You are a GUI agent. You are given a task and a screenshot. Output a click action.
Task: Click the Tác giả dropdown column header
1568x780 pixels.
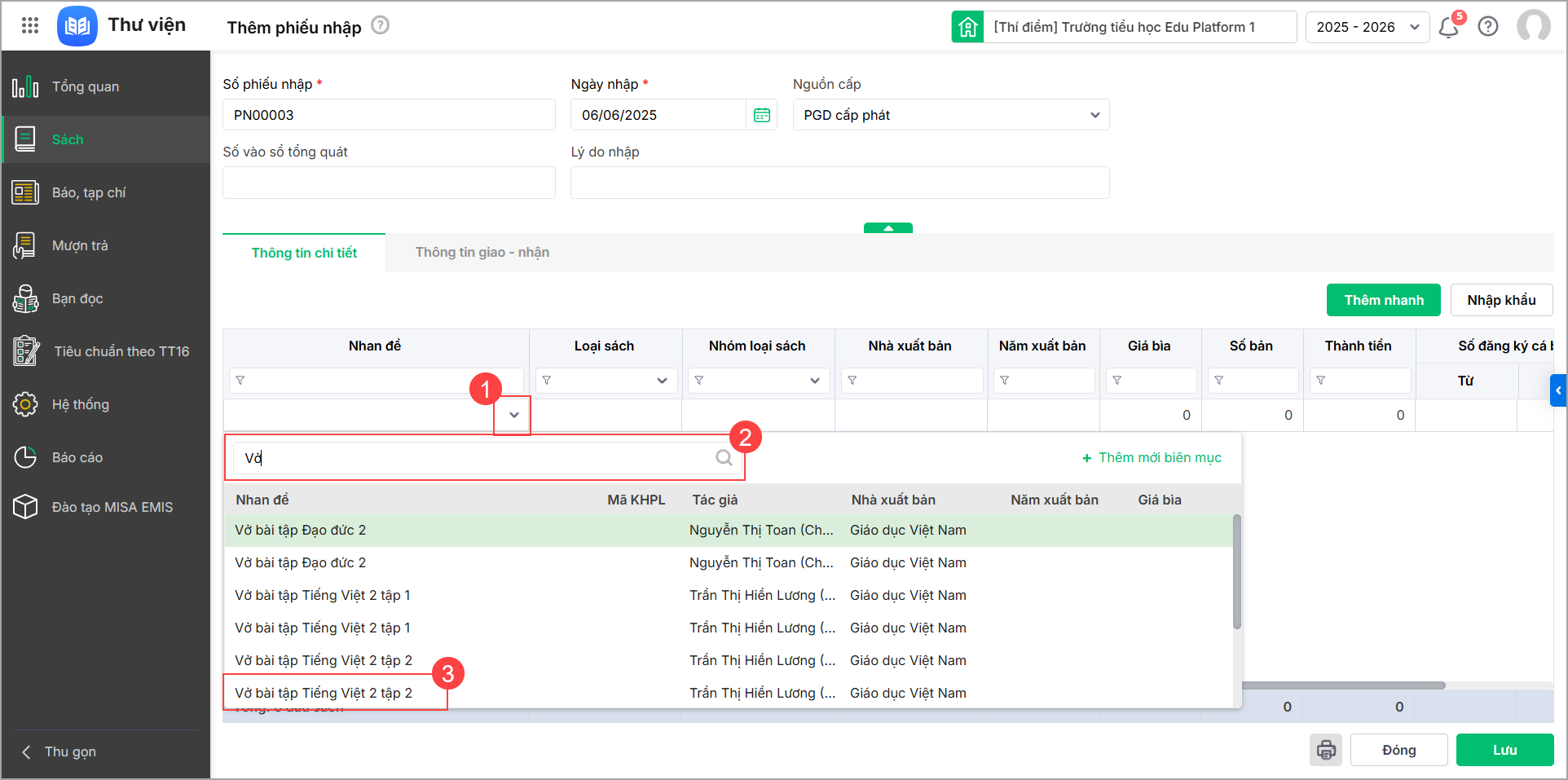coord(716,500)
